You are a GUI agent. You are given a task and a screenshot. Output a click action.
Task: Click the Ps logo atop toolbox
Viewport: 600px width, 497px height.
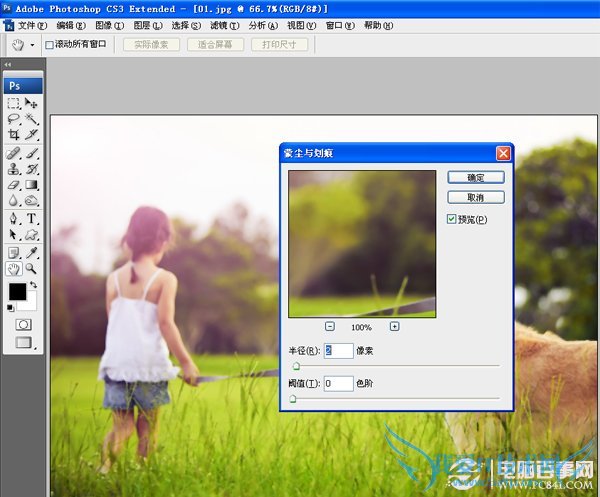(x=23, y=86)
